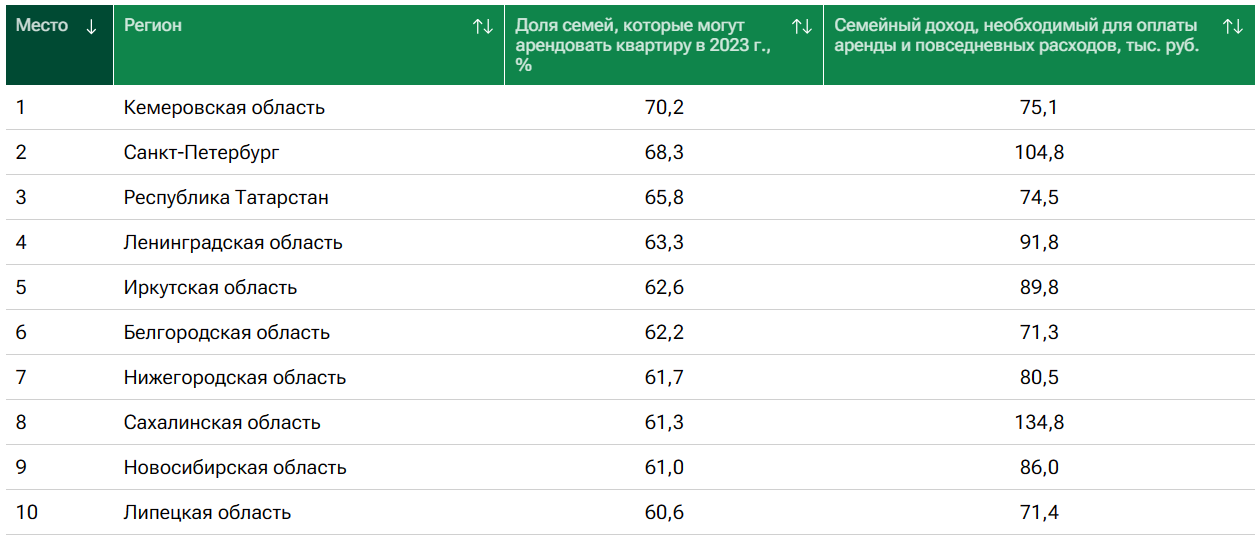Sort by share of families able to rent

pos(801,27)
